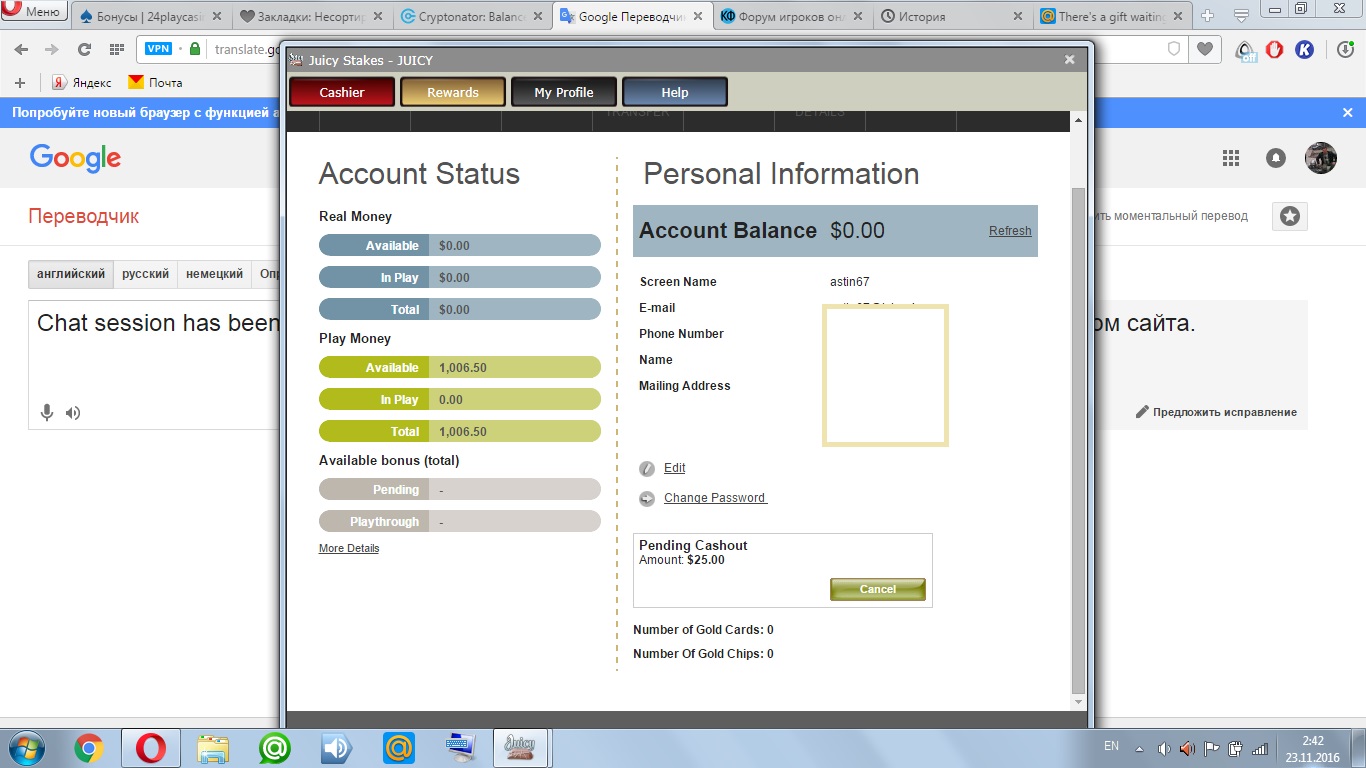Screen dimensions: 1366x768
Task: Click the Change Password link
Action: click(715, 498)
